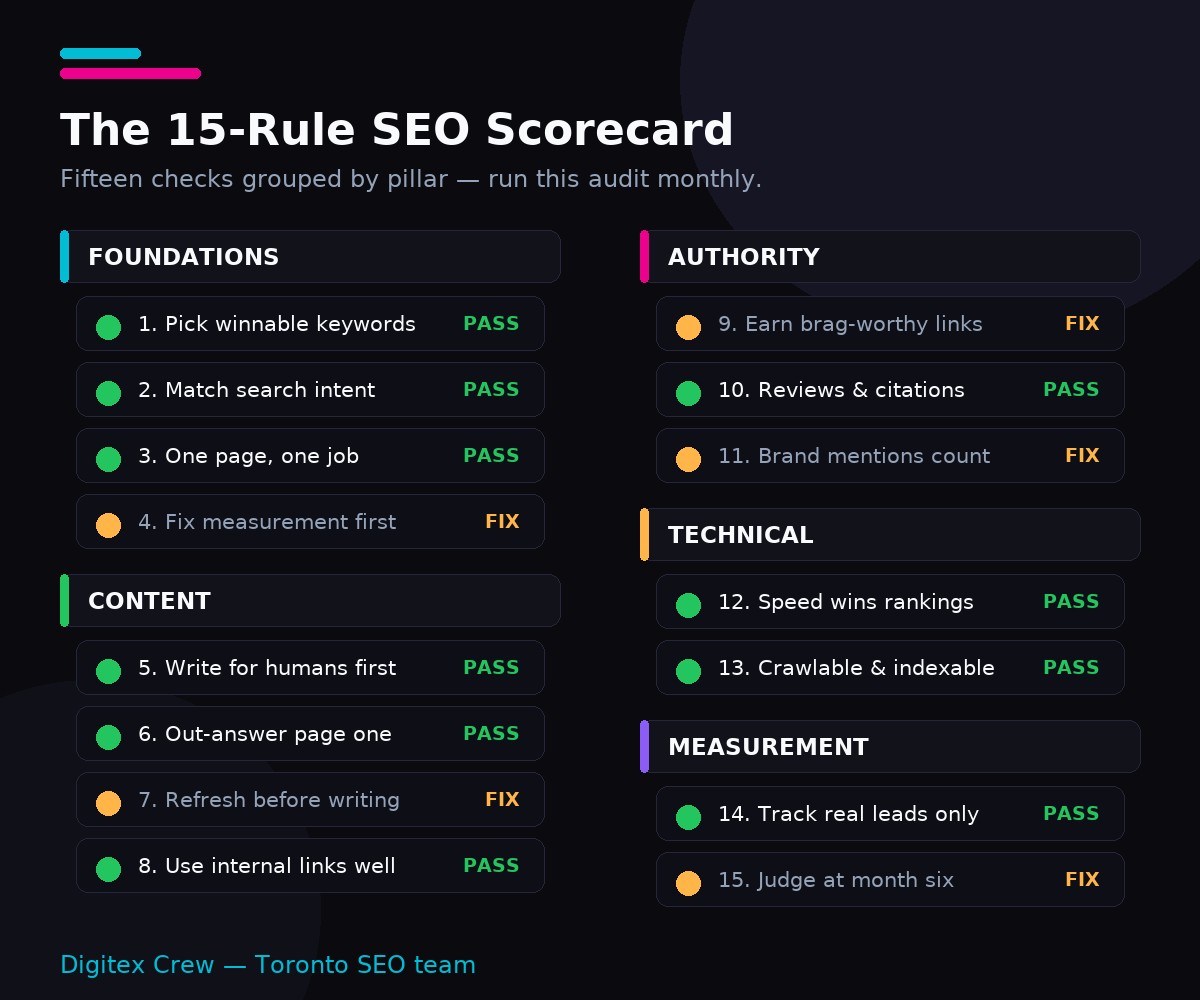
Task: Click PASS status for Write for humans first
Action: [x=491, y=668]
